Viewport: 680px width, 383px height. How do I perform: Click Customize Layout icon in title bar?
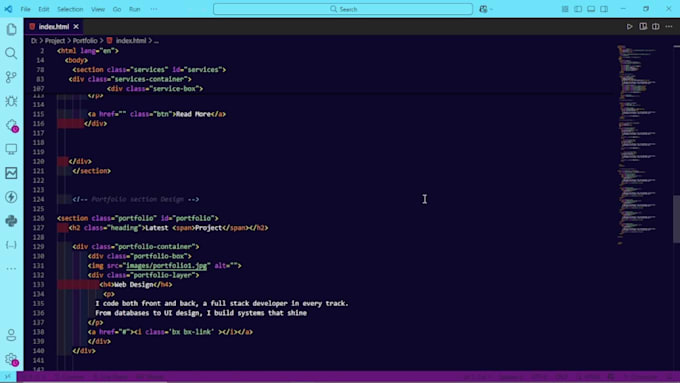565,9
